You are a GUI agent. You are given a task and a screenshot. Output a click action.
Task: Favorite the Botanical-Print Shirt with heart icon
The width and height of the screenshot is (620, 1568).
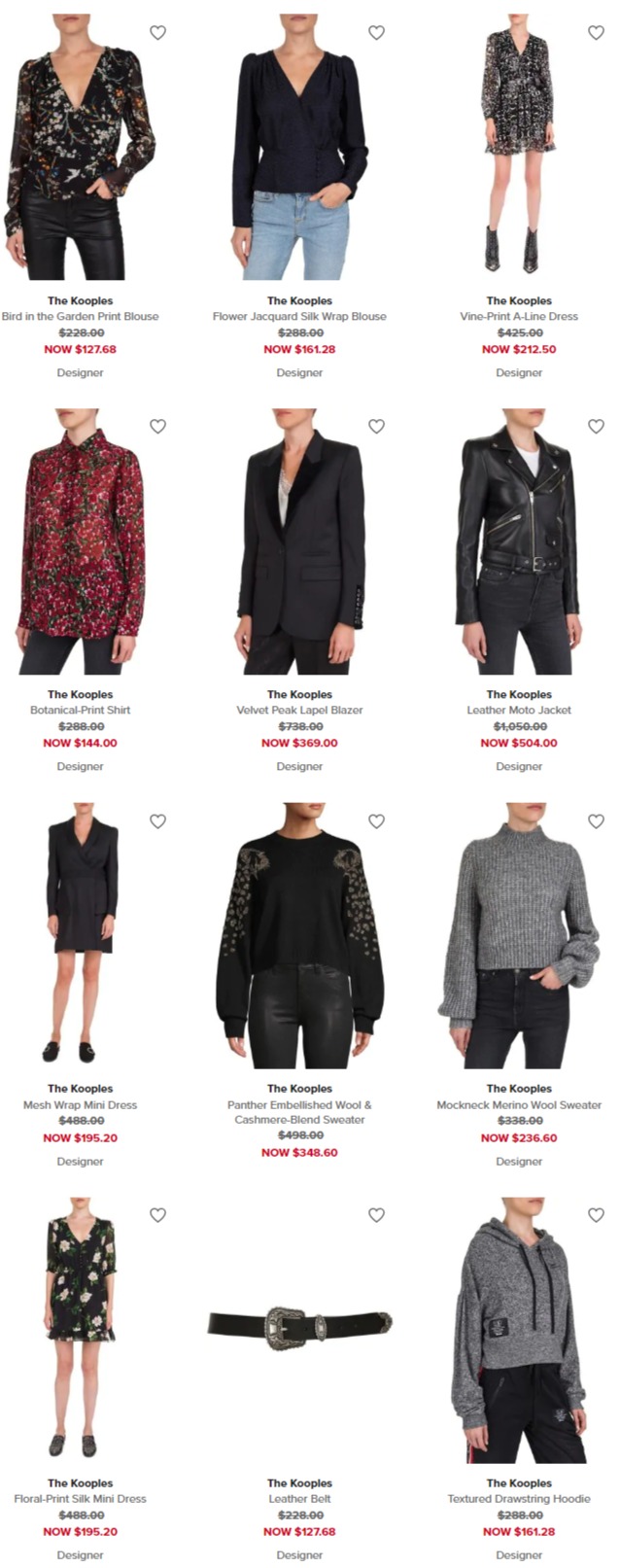click(x=157, y=426)
